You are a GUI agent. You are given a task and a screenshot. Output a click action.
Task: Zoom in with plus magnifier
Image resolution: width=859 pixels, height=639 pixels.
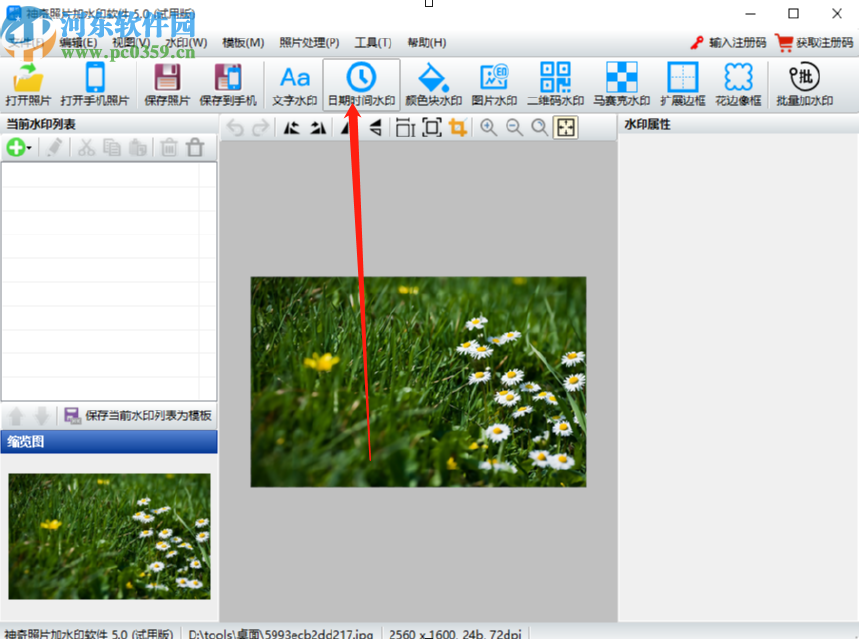[x=488, y=128]
